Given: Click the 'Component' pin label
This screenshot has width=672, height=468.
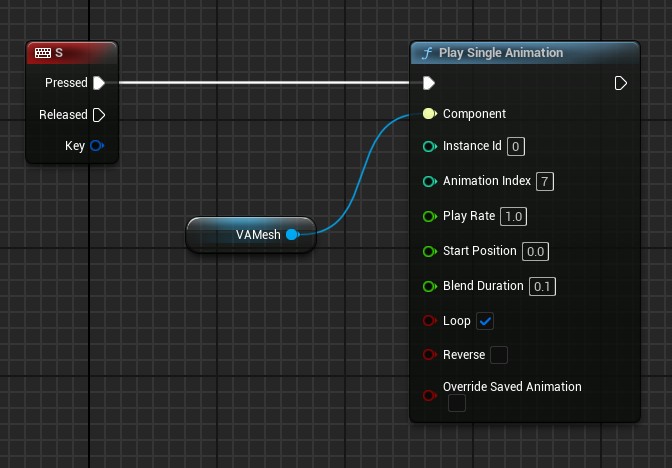Looking at the screenshot, I should [474, 114].
